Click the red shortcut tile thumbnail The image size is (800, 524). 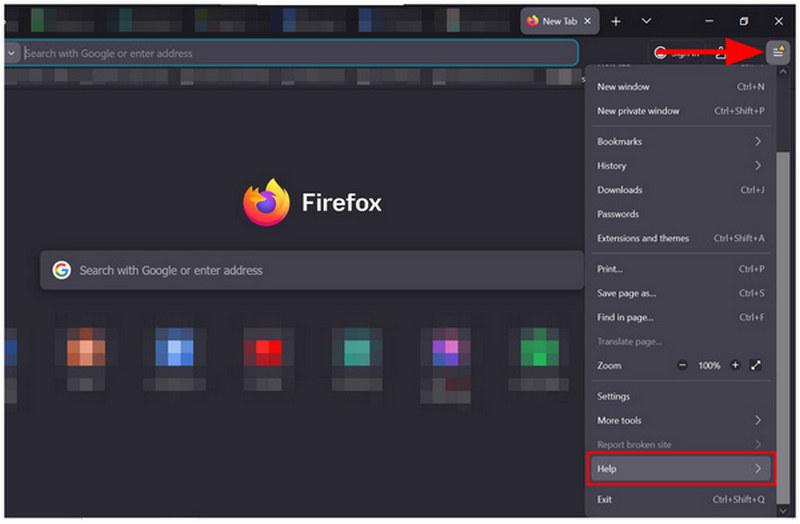click(262, 347)
